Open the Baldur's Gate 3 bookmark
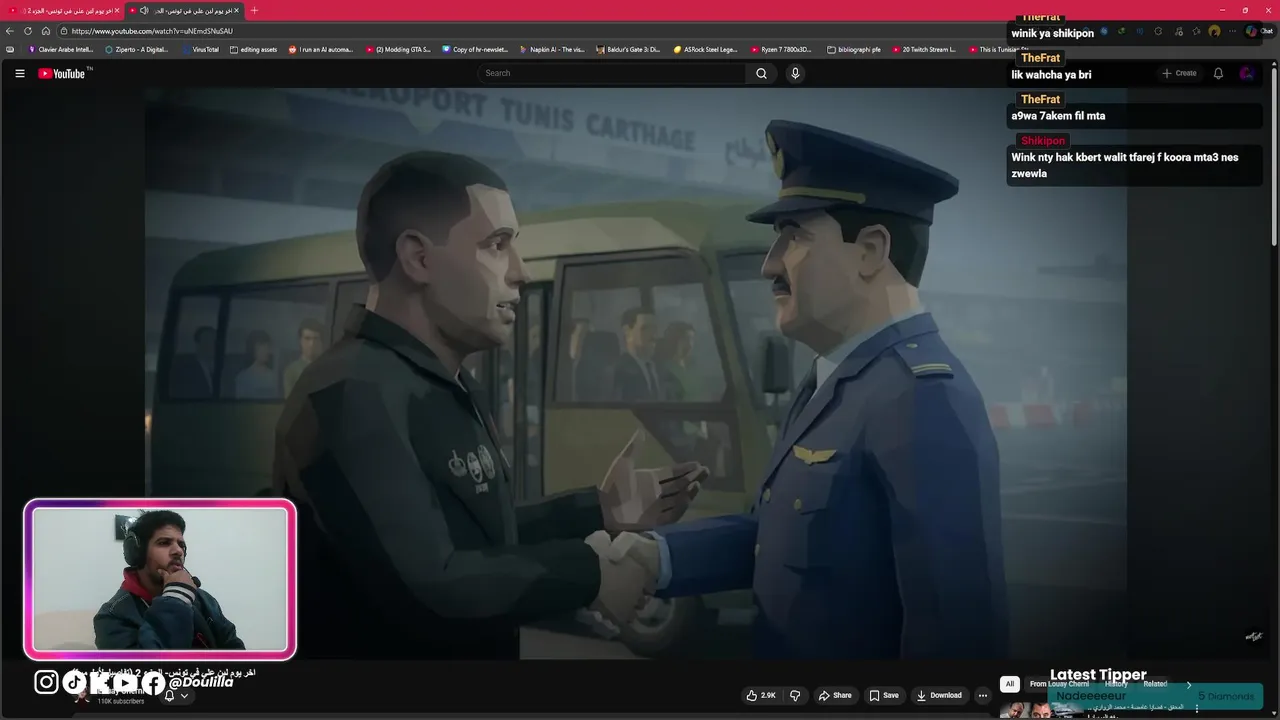Image resolution: width=1280 pixels, height=720 pixels. click(x=628, y=49)
